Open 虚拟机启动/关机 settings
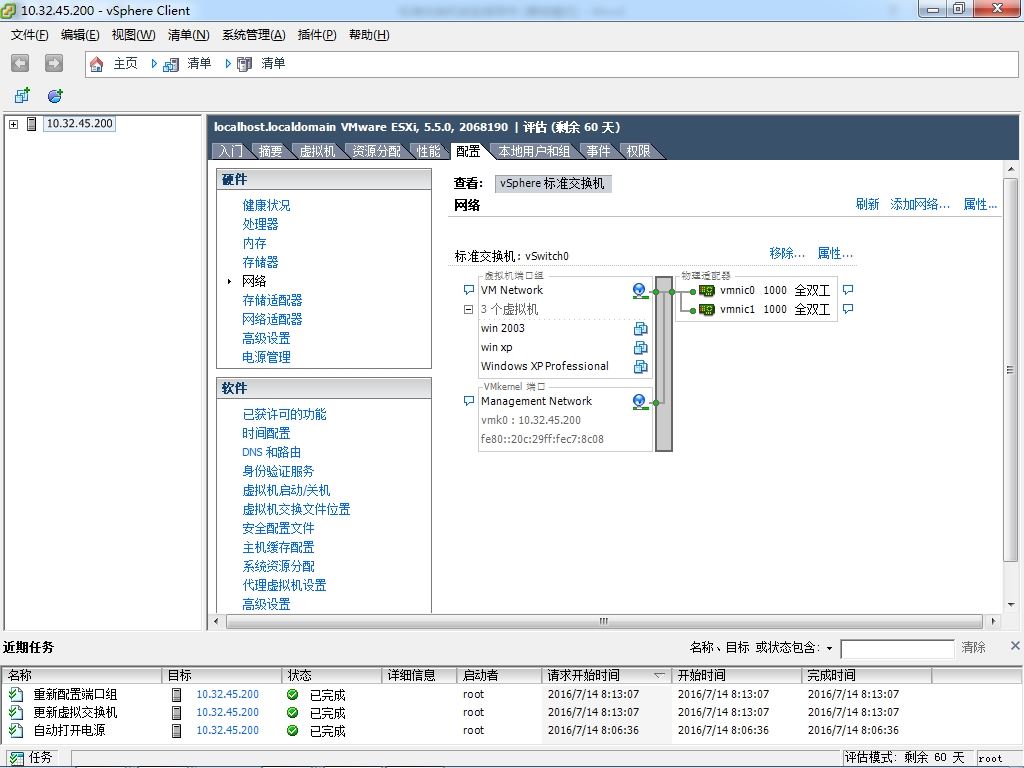Viewport: 1024px width, 768px height. click(286, 490)
